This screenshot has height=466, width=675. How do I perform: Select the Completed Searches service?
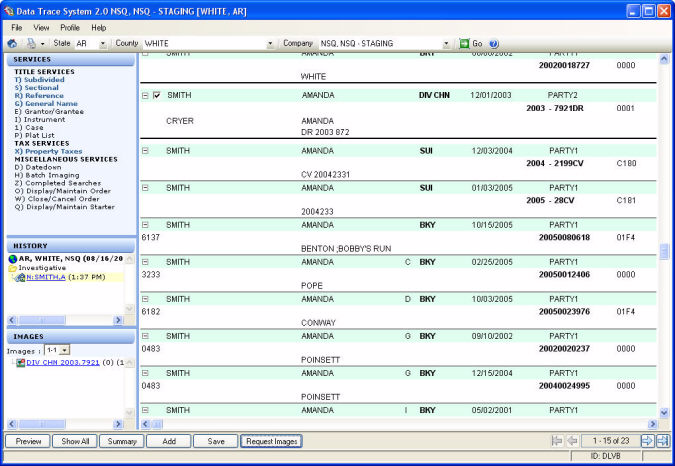[58, 183]
